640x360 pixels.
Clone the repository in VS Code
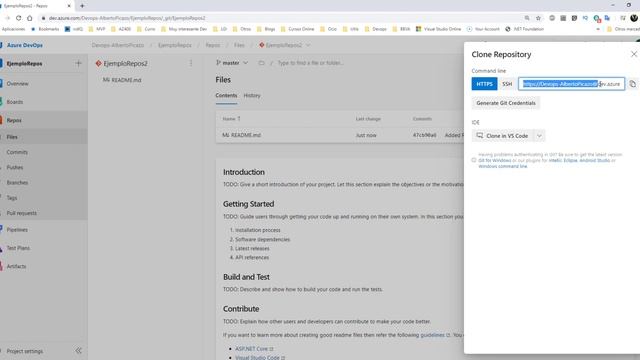pyautogui.click(x=502, y=136)
